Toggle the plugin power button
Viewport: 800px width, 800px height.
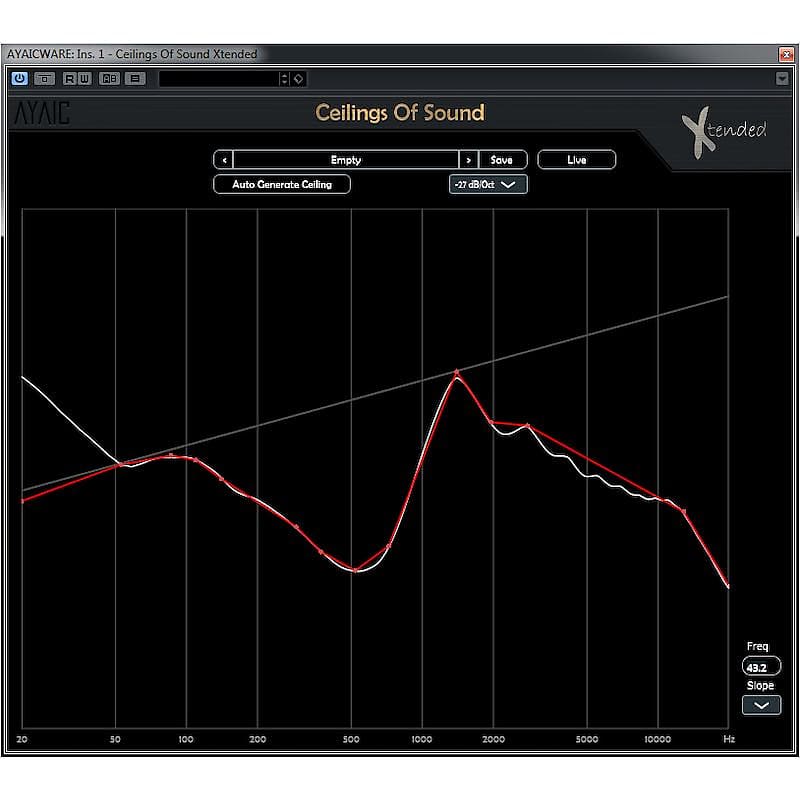click(20, 79)
